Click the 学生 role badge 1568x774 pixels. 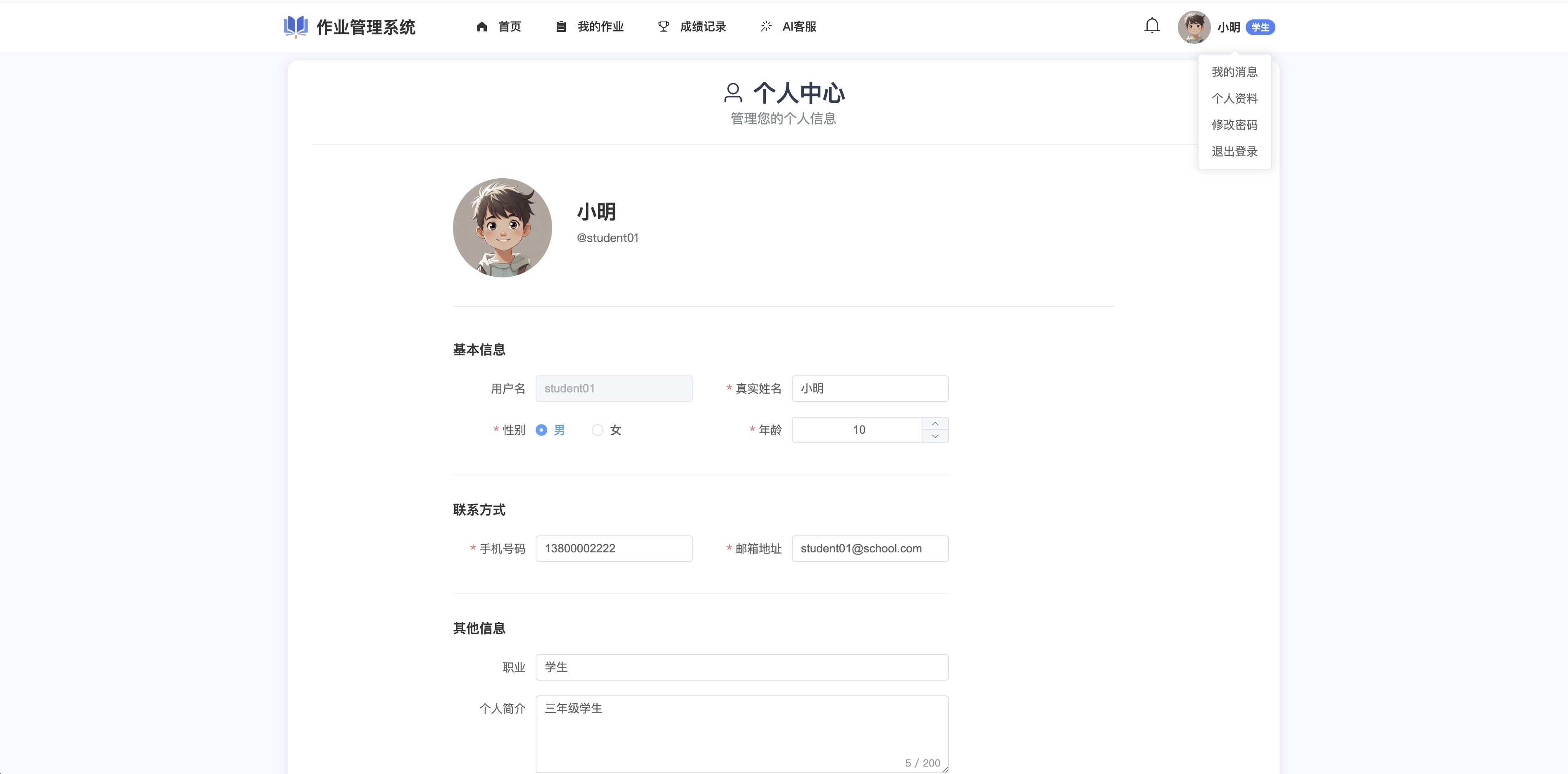tap(1260, 27)
